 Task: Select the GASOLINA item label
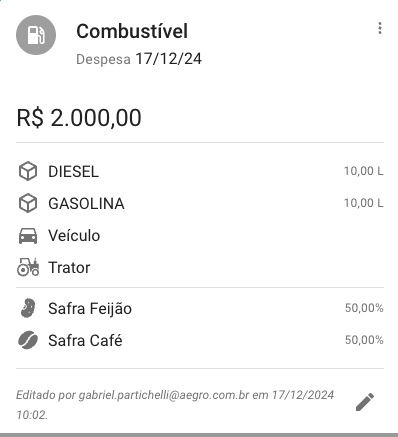point(86,204)
